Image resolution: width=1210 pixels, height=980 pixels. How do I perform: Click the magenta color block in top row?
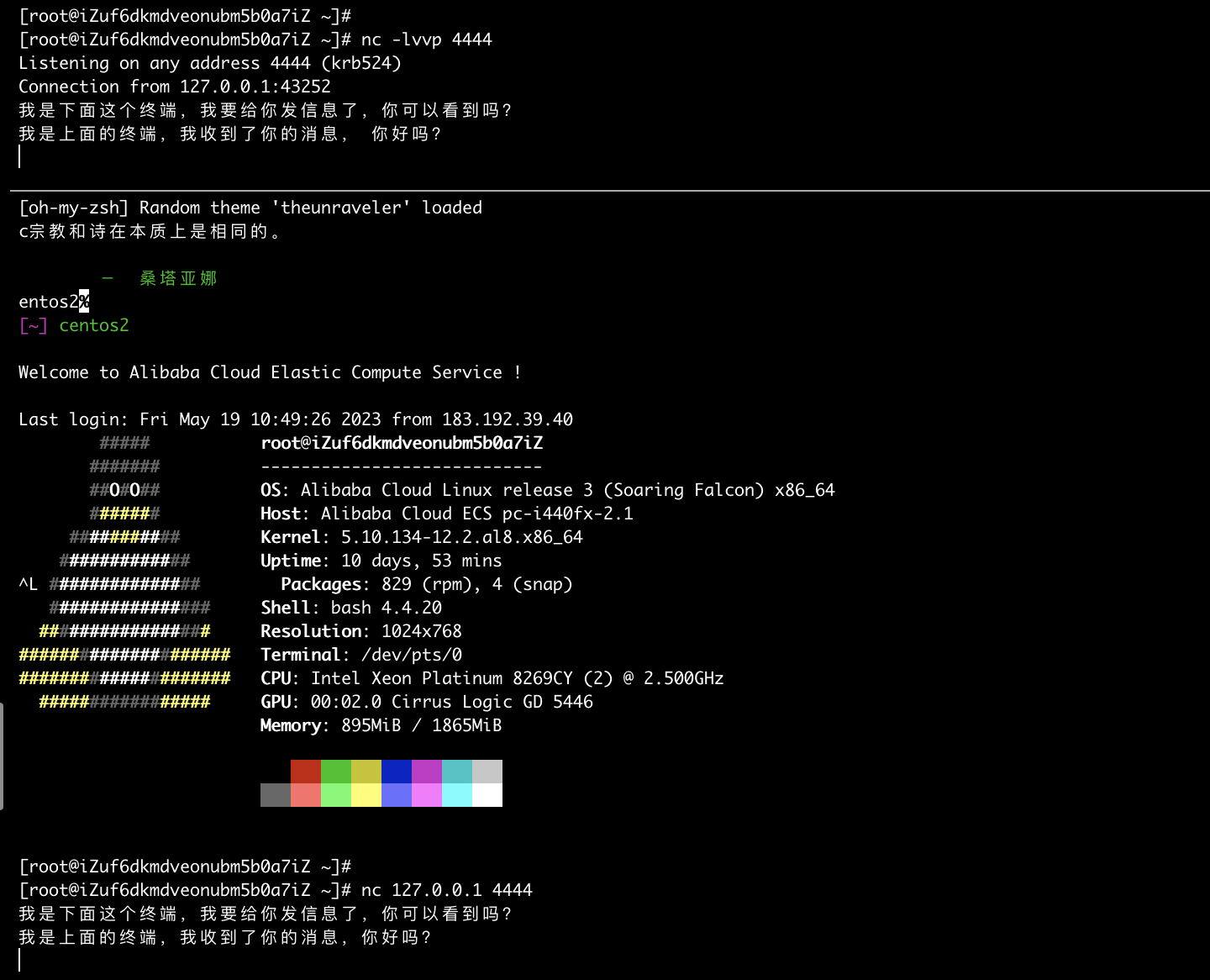pyautogui.click(x=426, y=772)
